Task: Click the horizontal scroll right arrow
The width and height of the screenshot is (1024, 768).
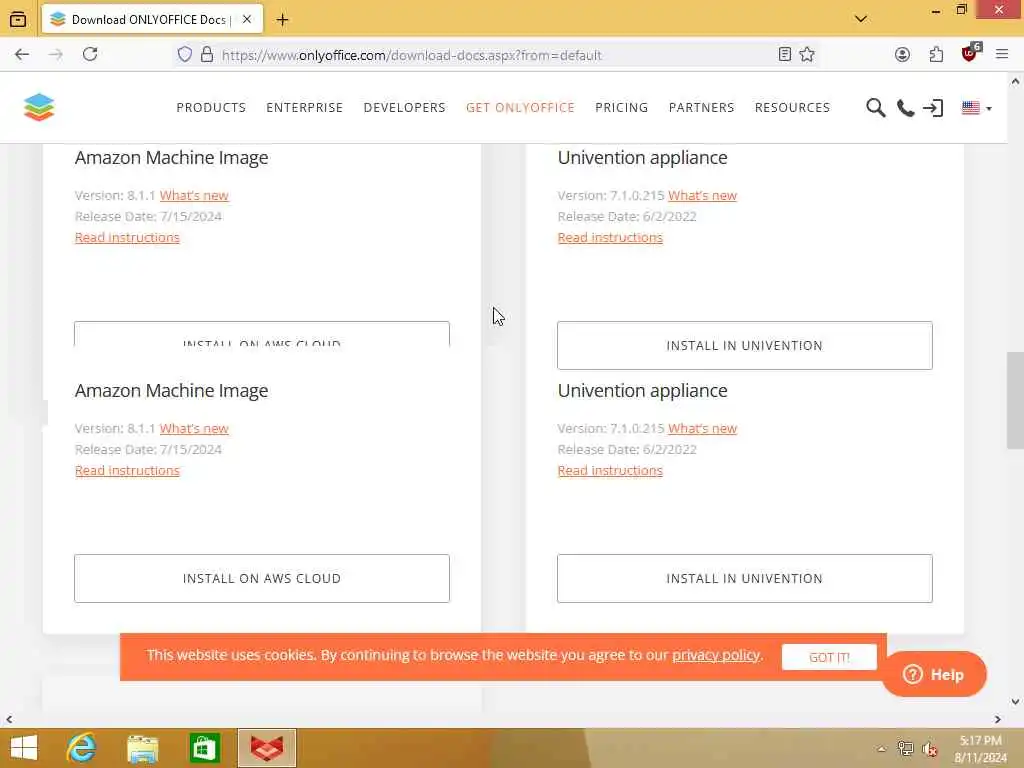Action: [997, 719]
